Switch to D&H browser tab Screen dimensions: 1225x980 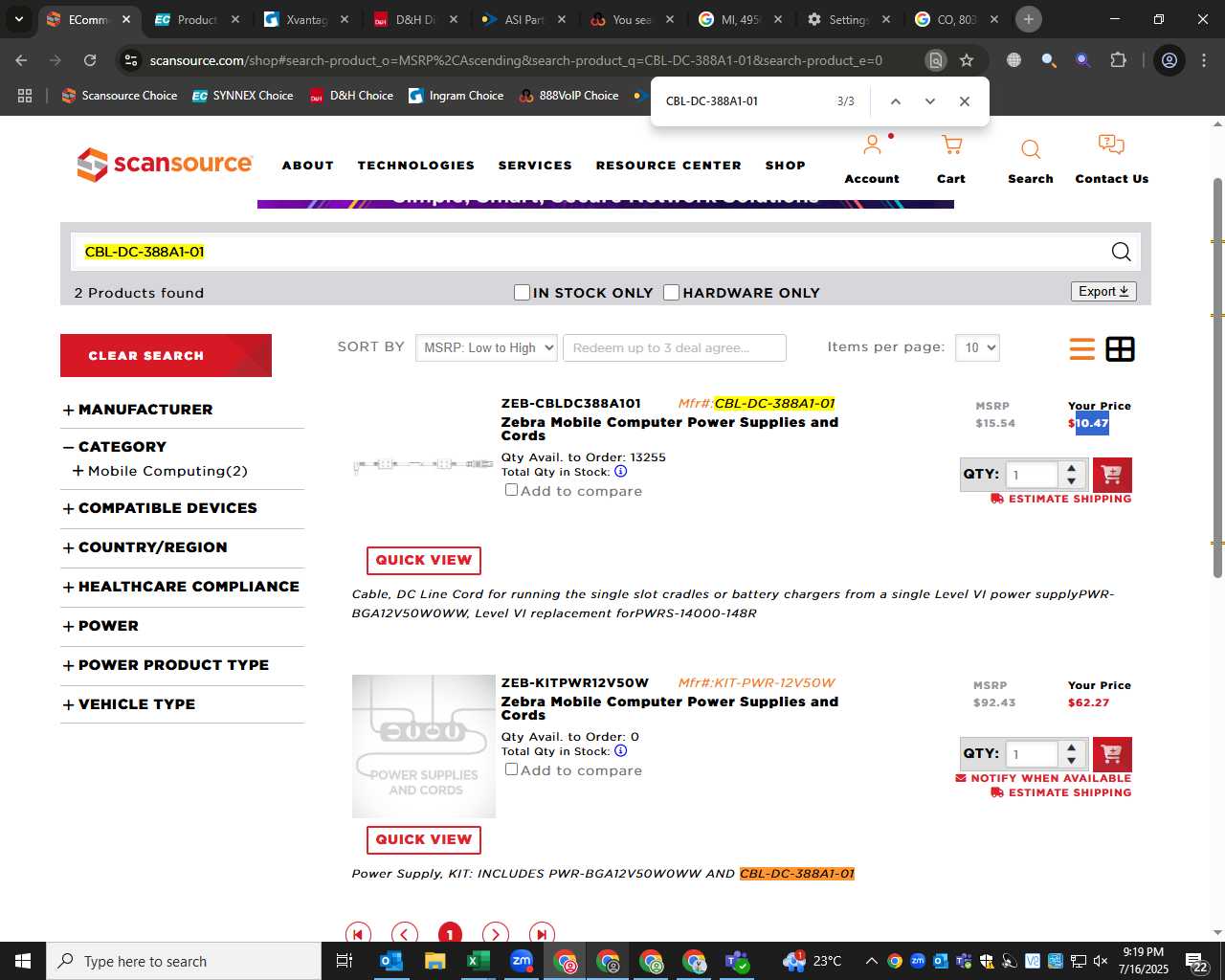coord(415,19)
